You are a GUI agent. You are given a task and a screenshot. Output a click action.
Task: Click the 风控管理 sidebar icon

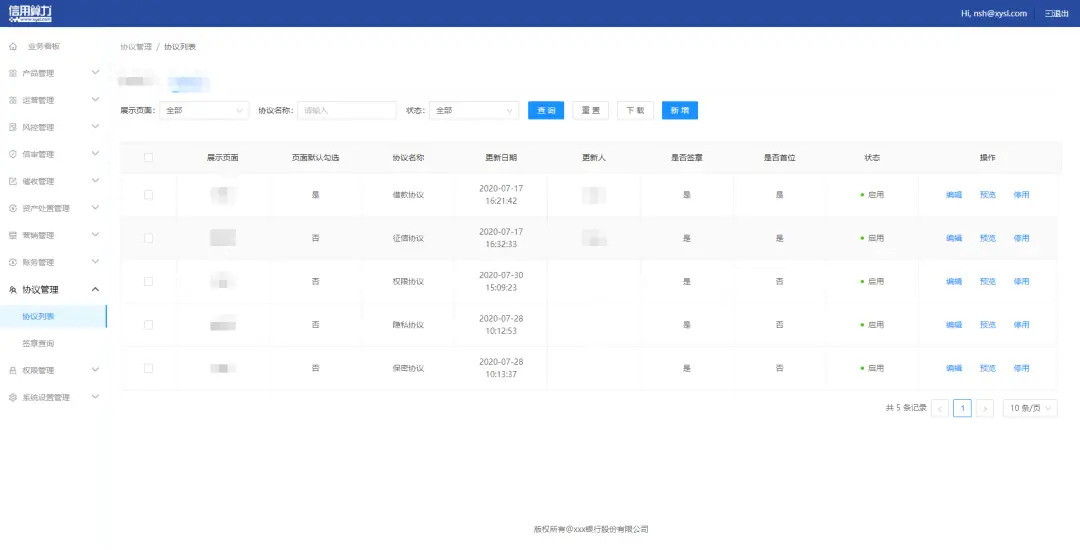[x=13, y=127]
